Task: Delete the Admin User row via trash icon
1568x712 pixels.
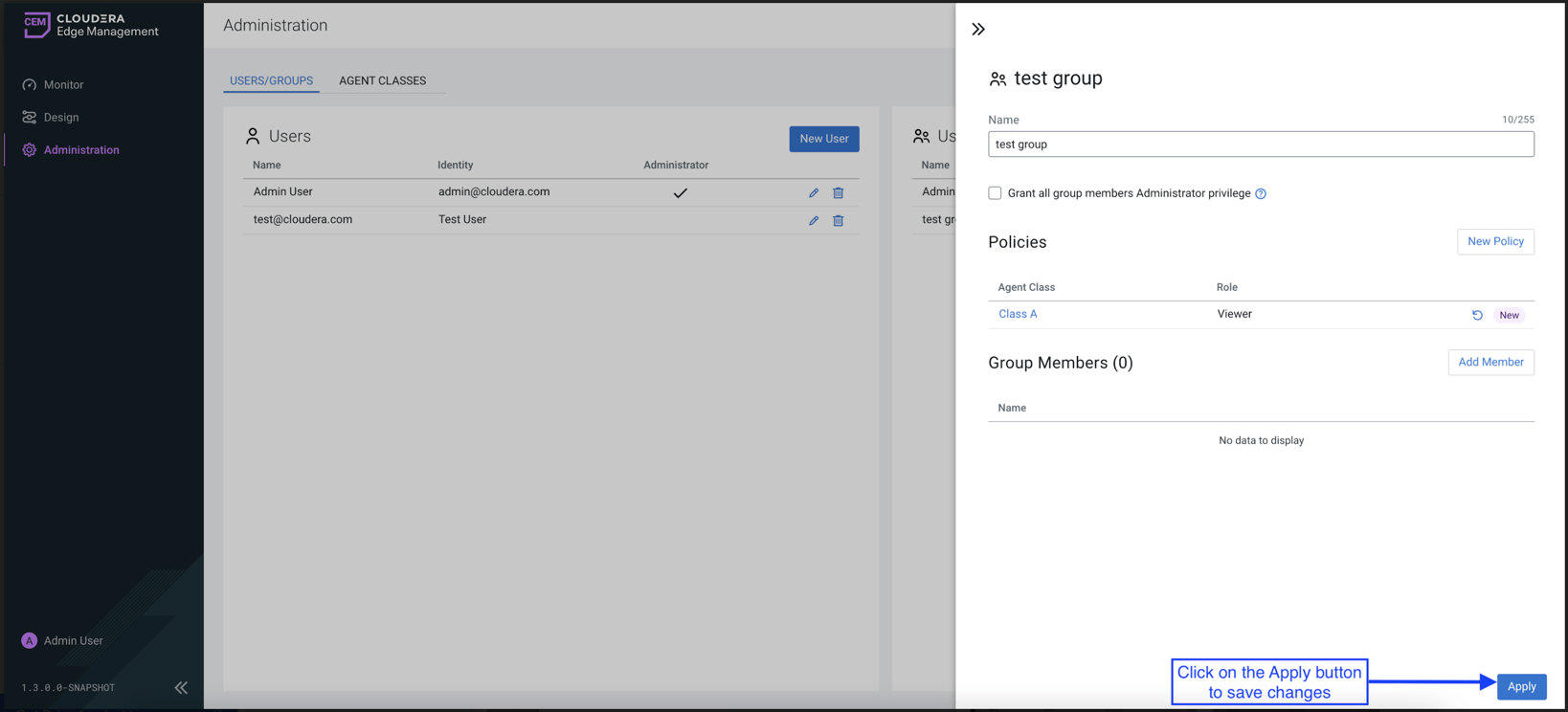Action: [x=838, y=192]
